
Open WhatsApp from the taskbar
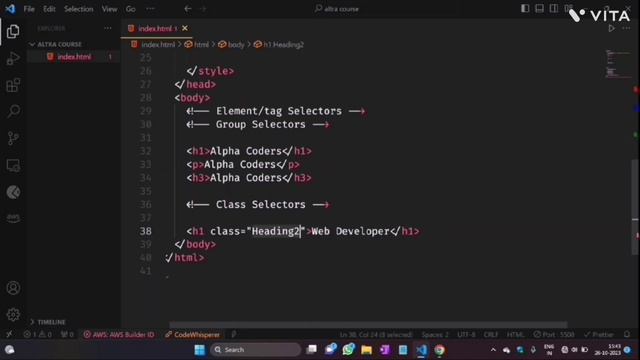(348, 350)
